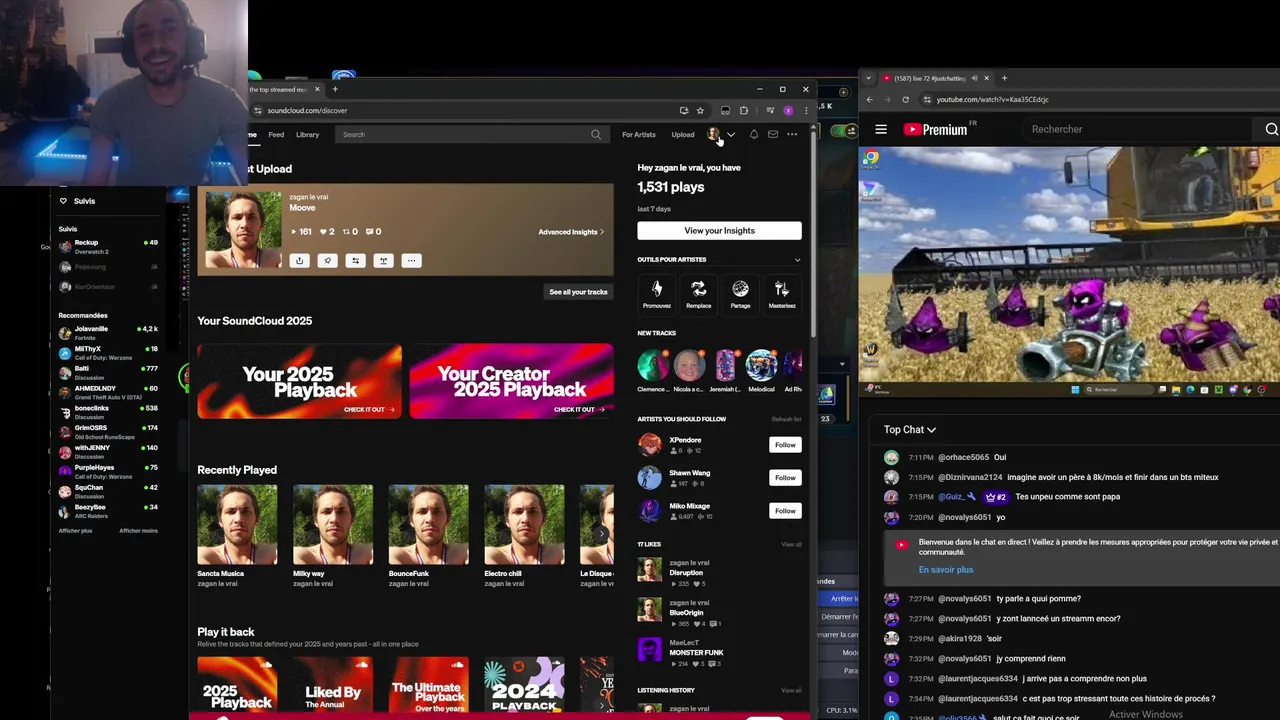Open the Promouvez artist tool
This screenshot has width=1280, height=720.
[x=657, y=295]
